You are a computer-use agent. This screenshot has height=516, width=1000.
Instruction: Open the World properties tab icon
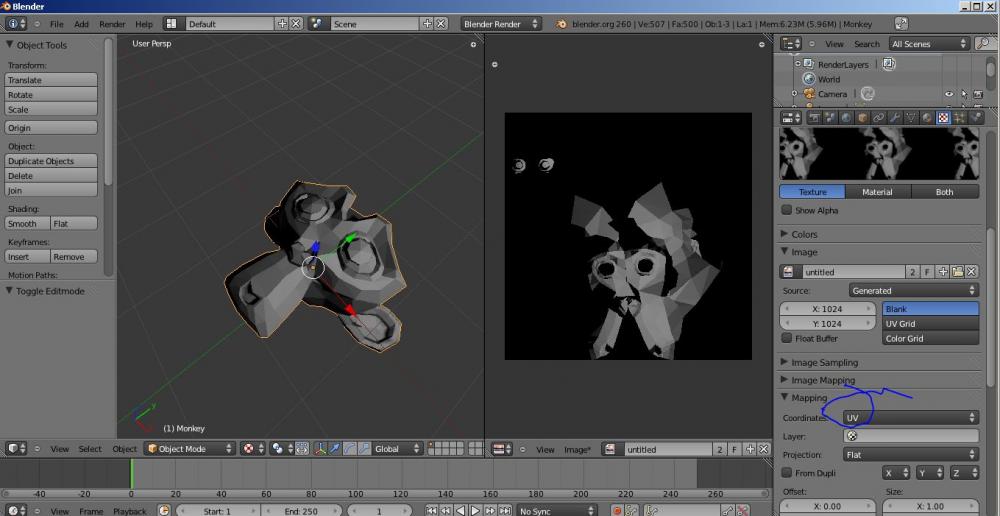846,118
